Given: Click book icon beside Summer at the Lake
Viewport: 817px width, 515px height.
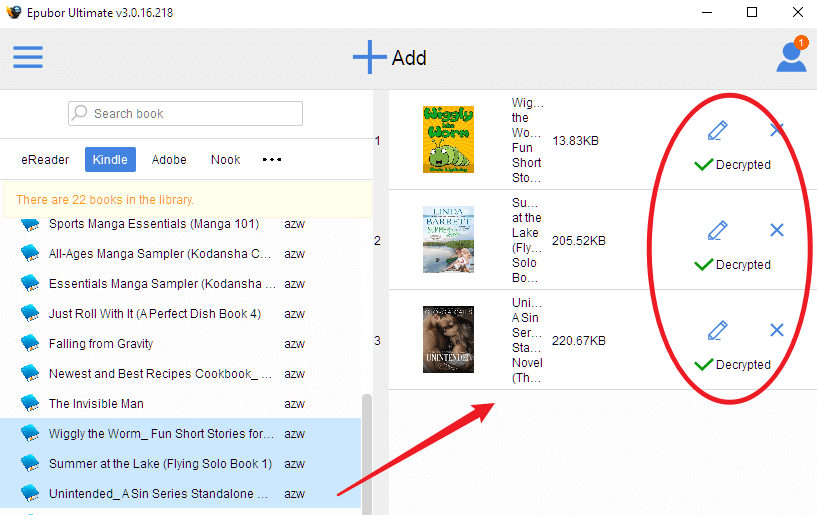Looking at the screenshot, I should point(30,463).
